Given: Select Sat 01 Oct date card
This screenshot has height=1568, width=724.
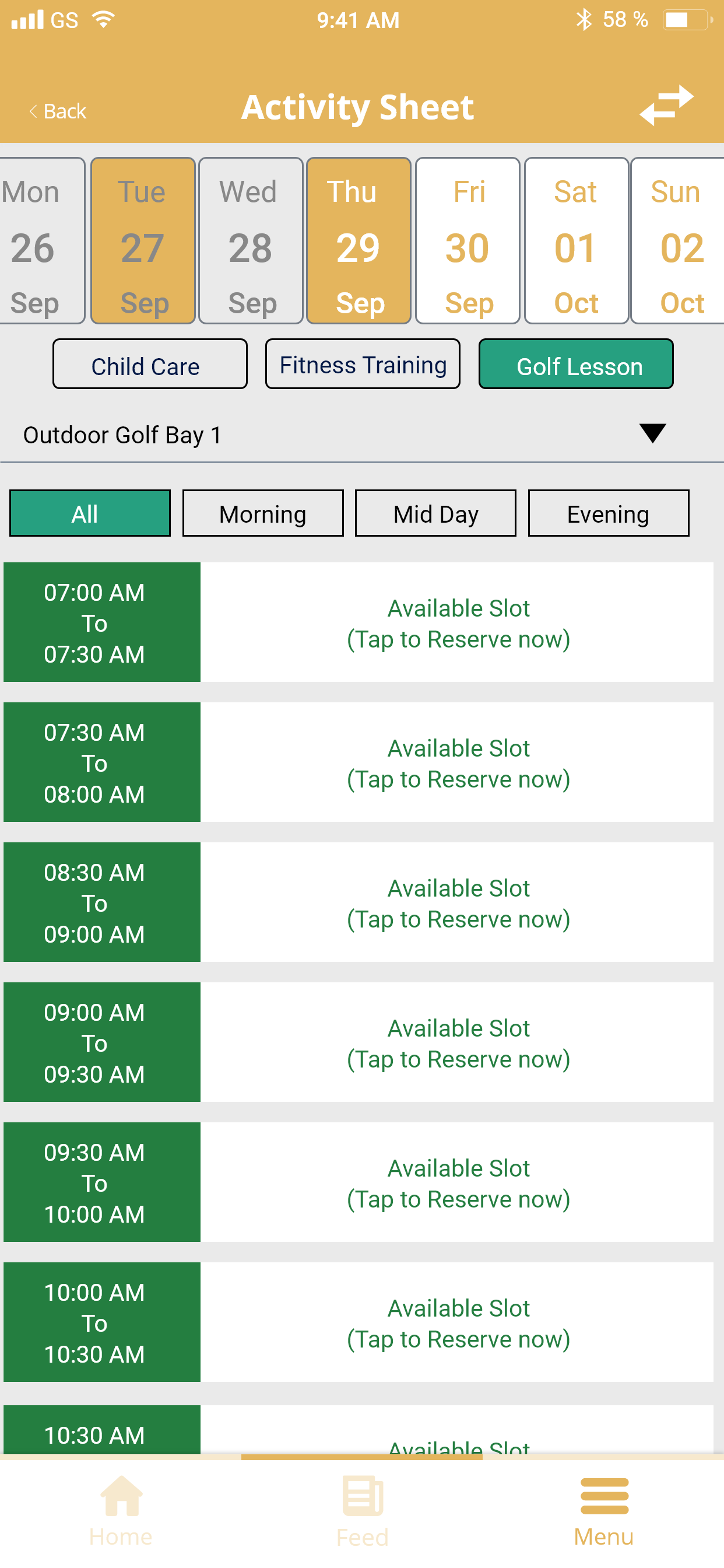Looking at the screenshot, I should (x=575, y=241).
